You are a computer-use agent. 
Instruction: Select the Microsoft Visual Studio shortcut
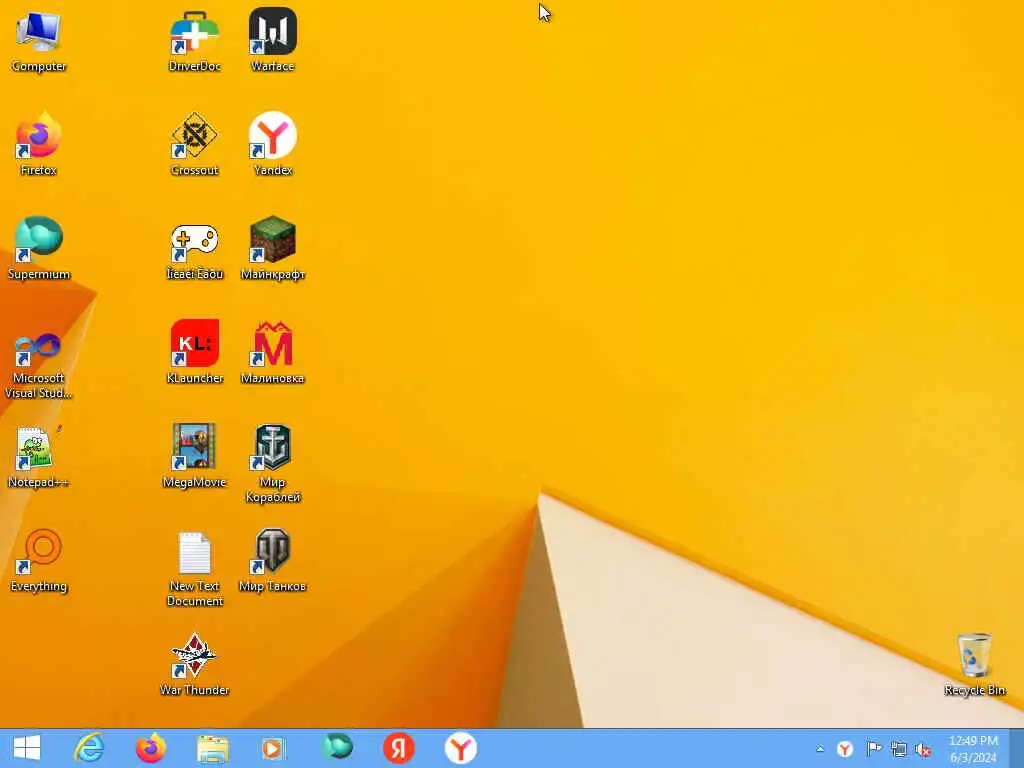click(x=39, y=366)
